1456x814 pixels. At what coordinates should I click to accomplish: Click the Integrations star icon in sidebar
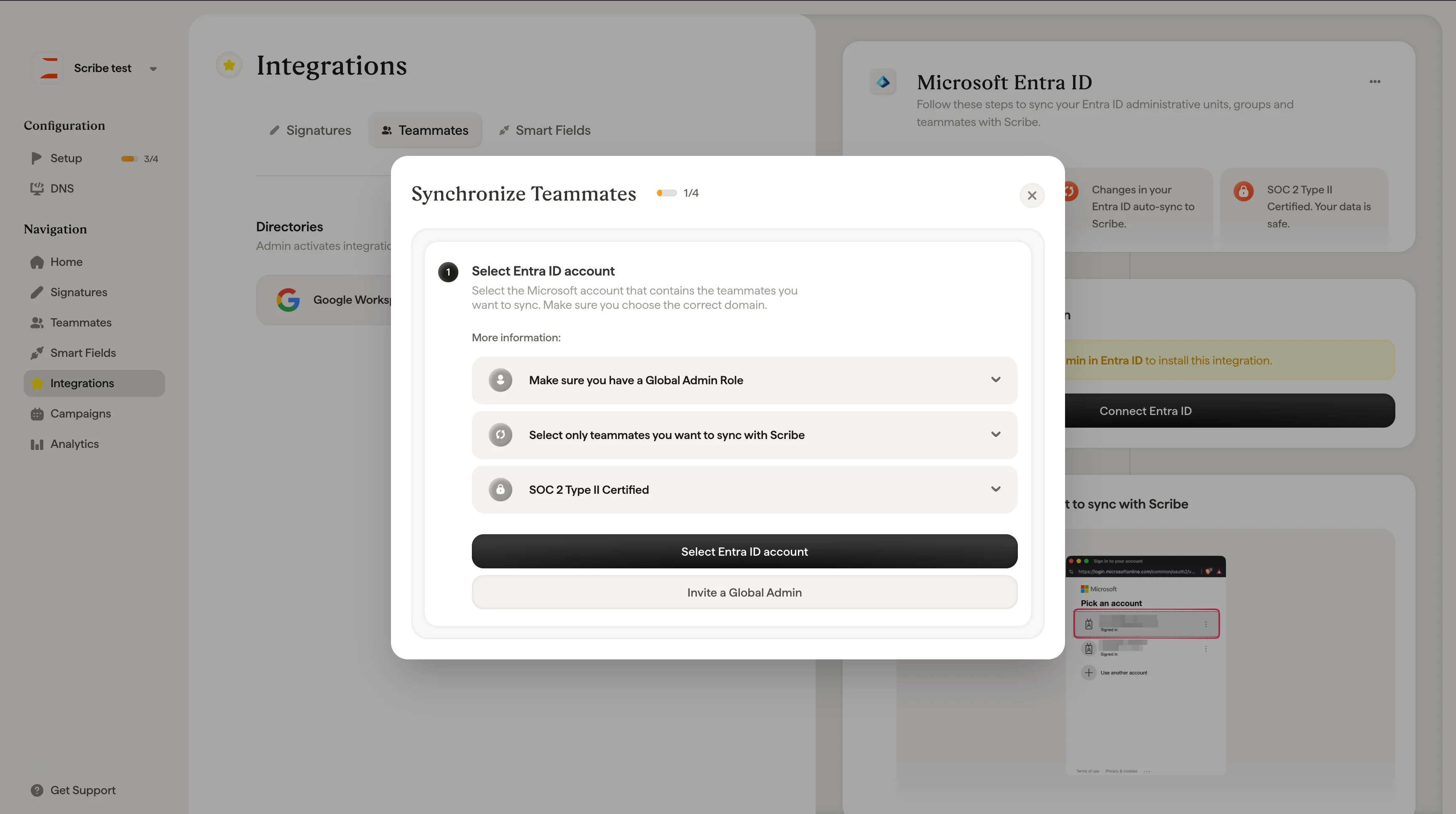click(37, 383)
